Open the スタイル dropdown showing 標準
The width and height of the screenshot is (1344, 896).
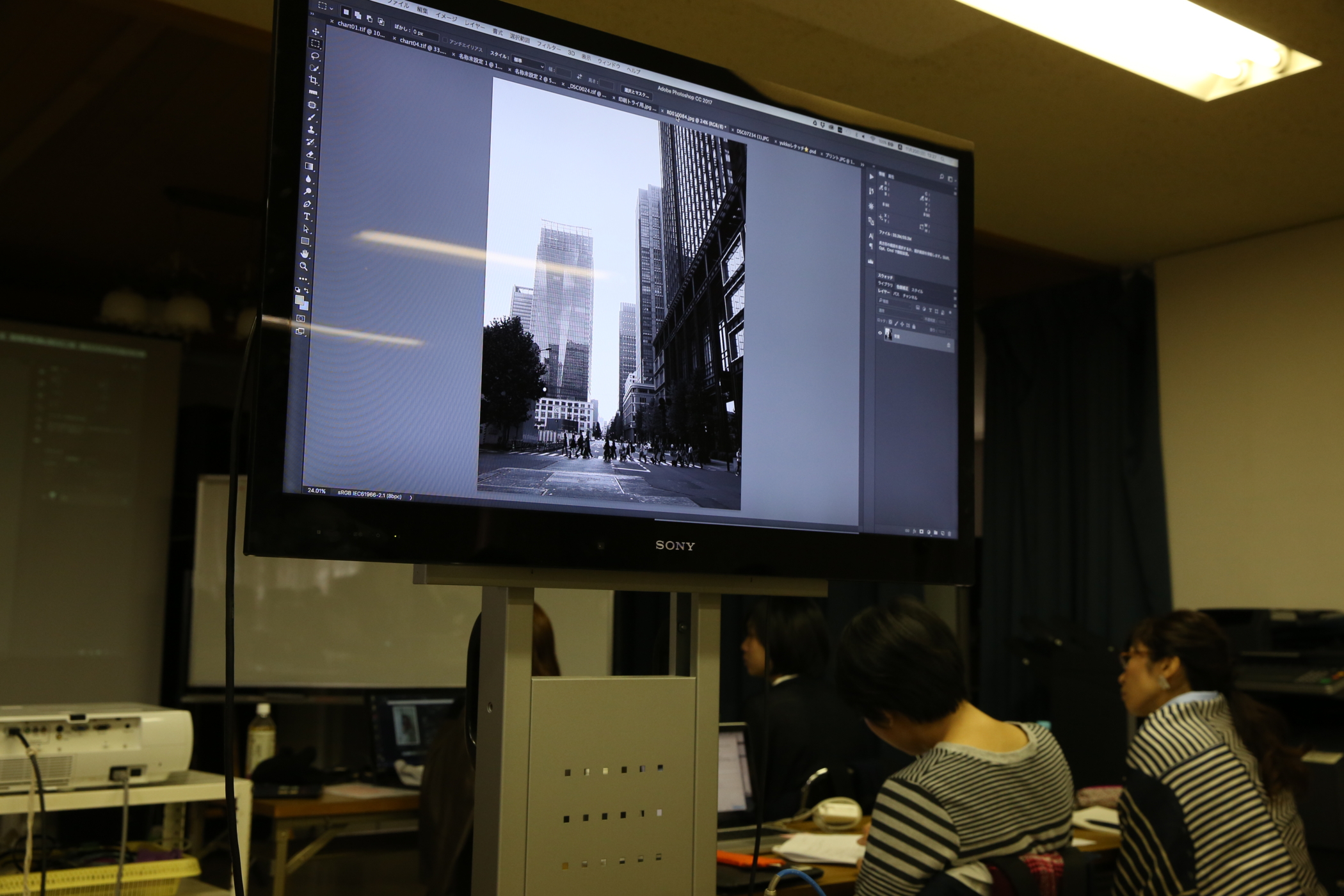528,63
